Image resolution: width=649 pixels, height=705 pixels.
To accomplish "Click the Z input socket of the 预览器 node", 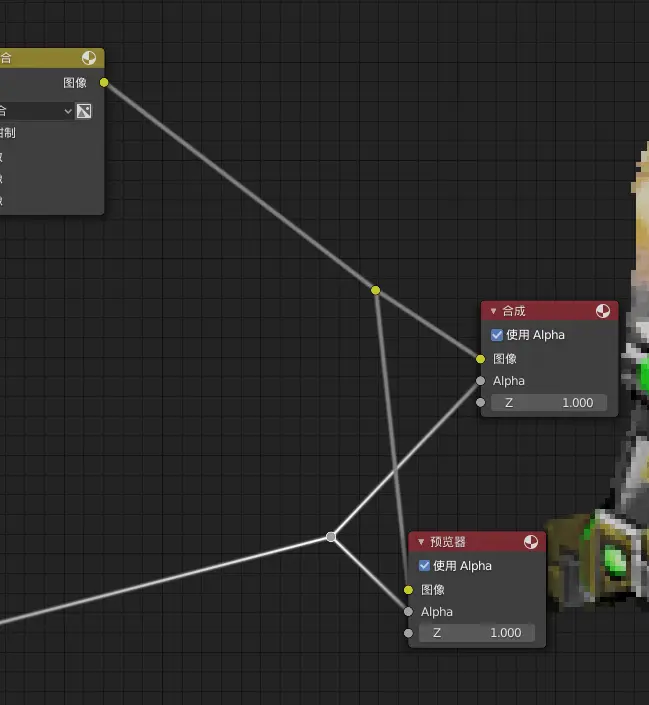I will pos(408,633).
